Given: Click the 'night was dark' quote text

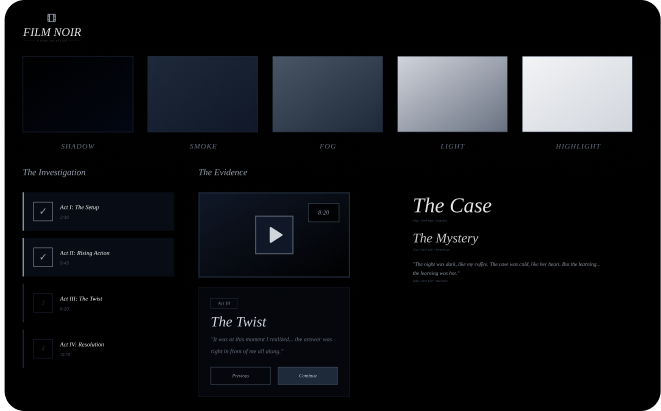Looking at the screenshot, I should click(x=506, y=269).
